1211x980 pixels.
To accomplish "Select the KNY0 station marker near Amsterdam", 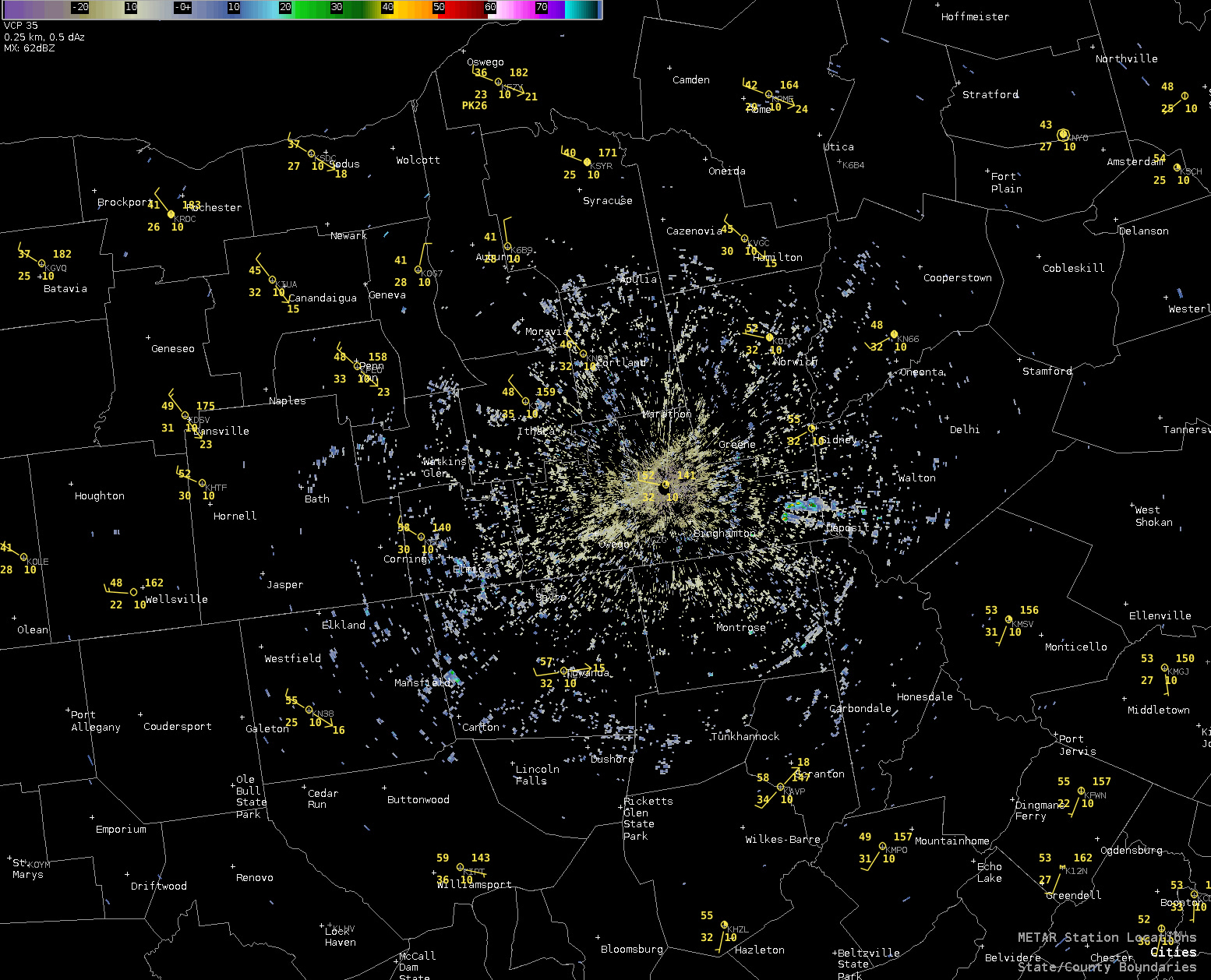I will pyautogui.click(x=1063, y=135).
